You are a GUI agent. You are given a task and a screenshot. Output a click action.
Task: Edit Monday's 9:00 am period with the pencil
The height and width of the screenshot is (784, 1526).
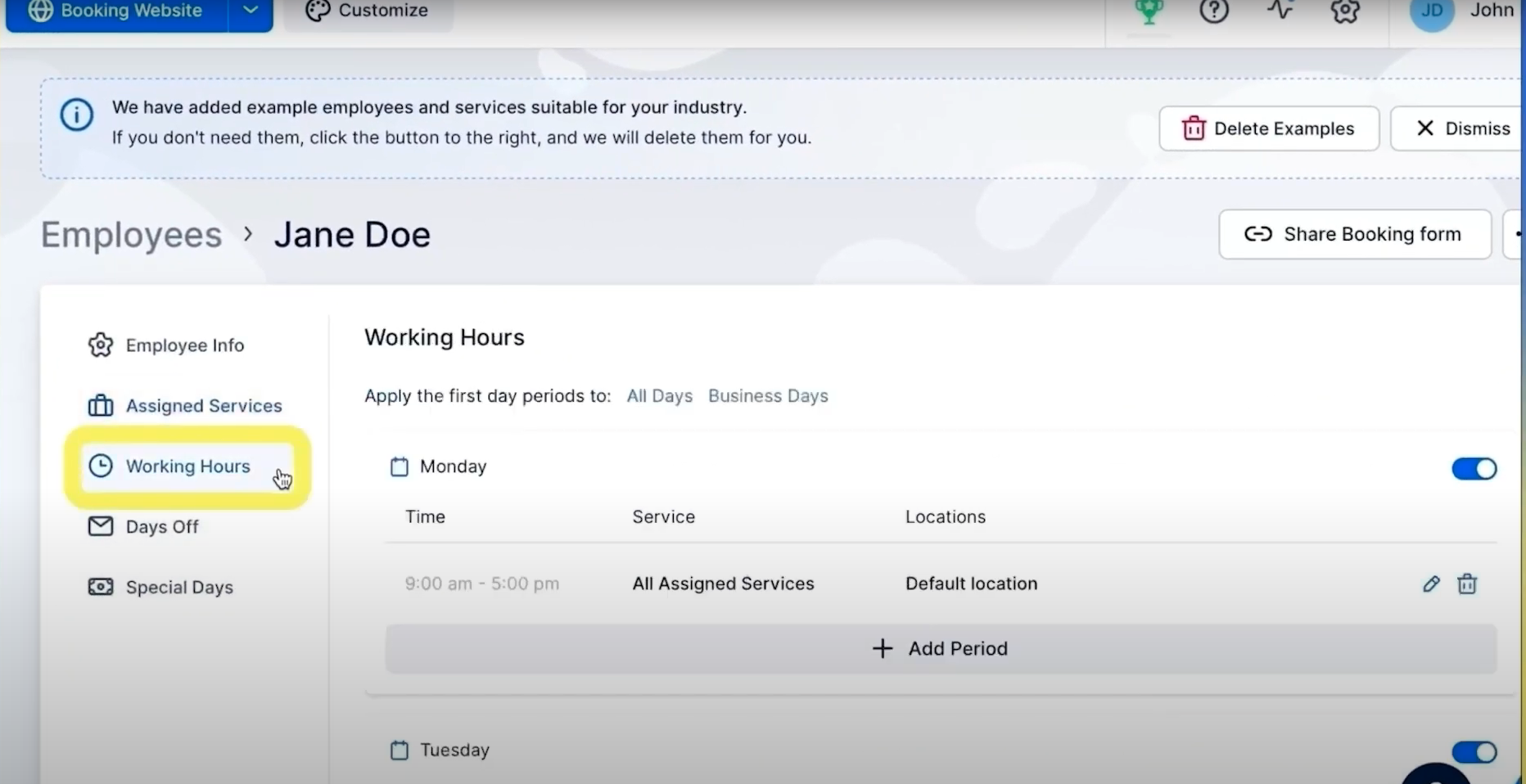[x=1431, y=583]
